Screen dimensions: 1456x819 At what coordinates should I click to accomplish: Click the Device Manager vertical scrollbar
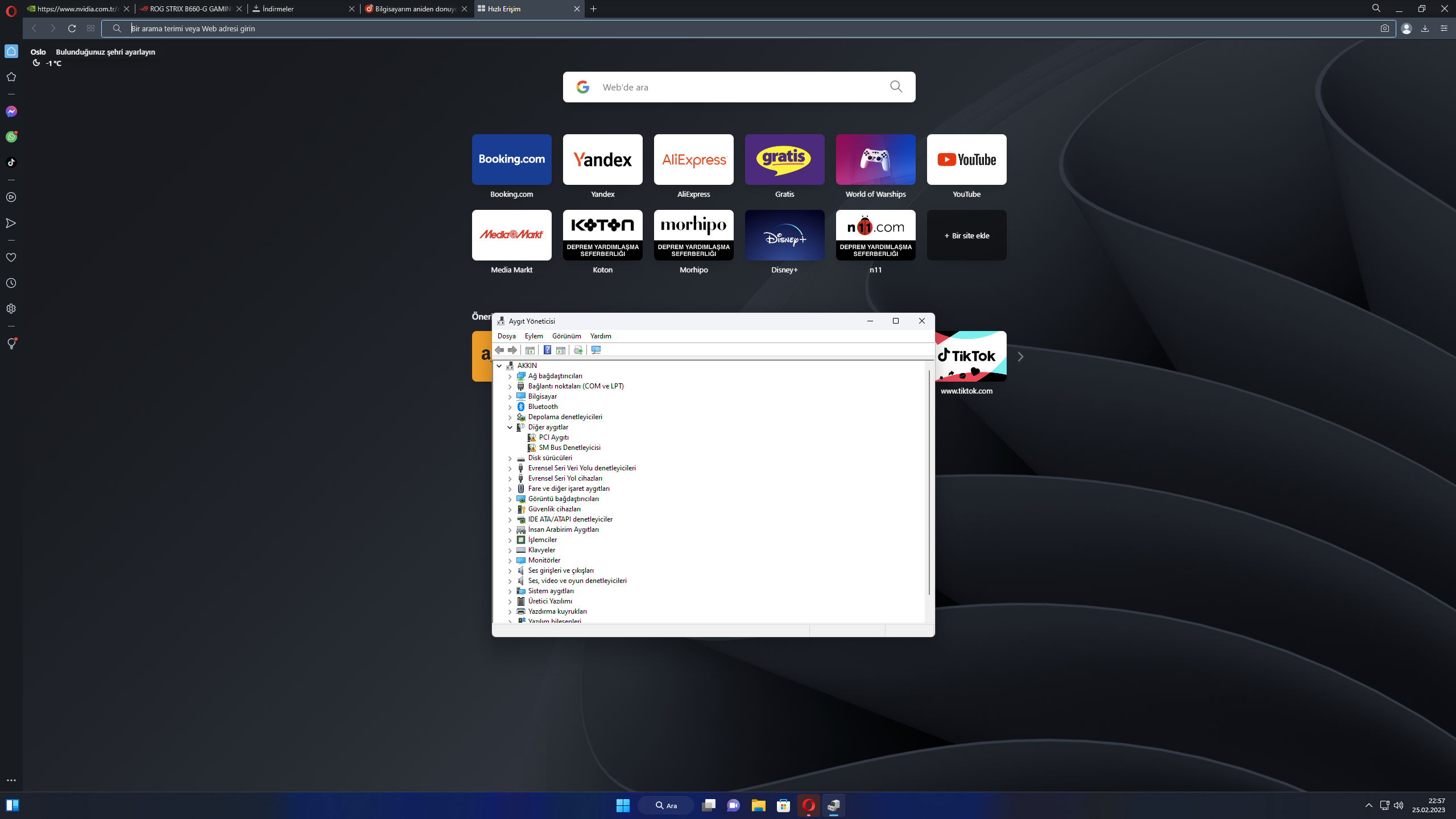point(929,483)
